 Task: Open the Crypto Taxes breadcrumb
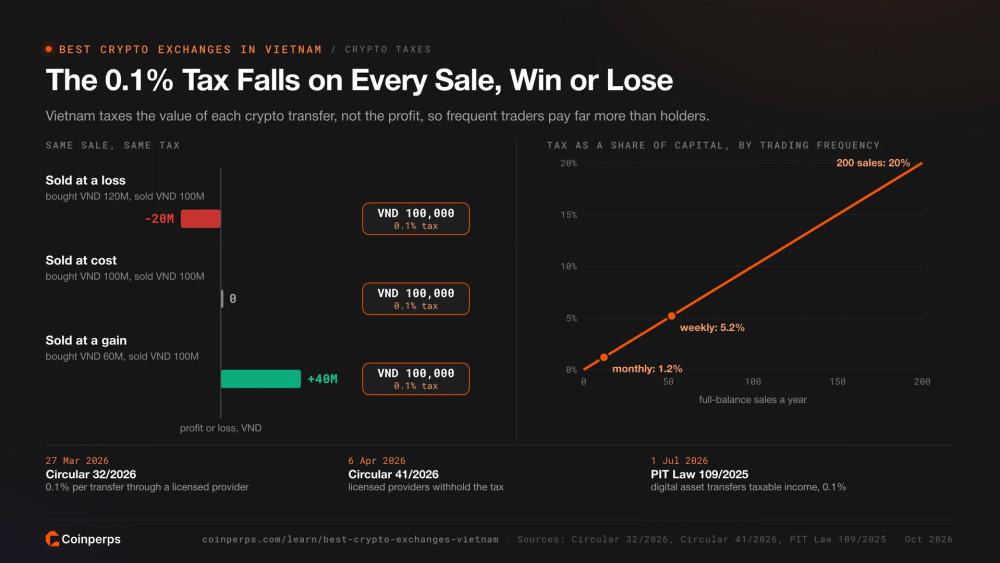click(x=388, y=49)
